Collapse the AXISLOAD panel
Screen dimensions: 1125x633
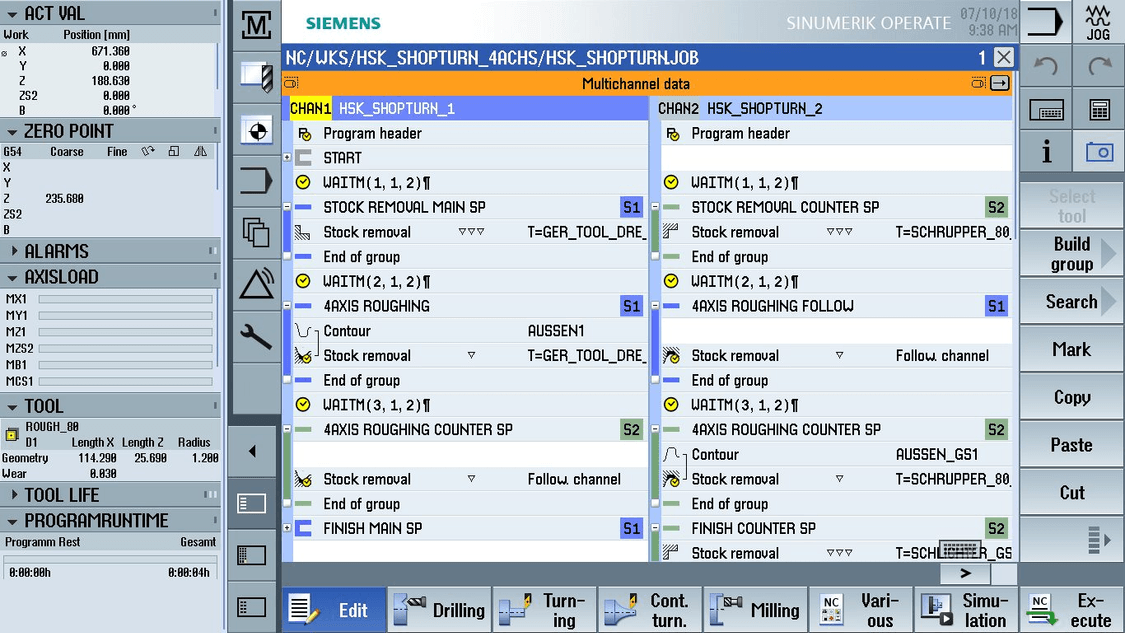coord(12,277)
